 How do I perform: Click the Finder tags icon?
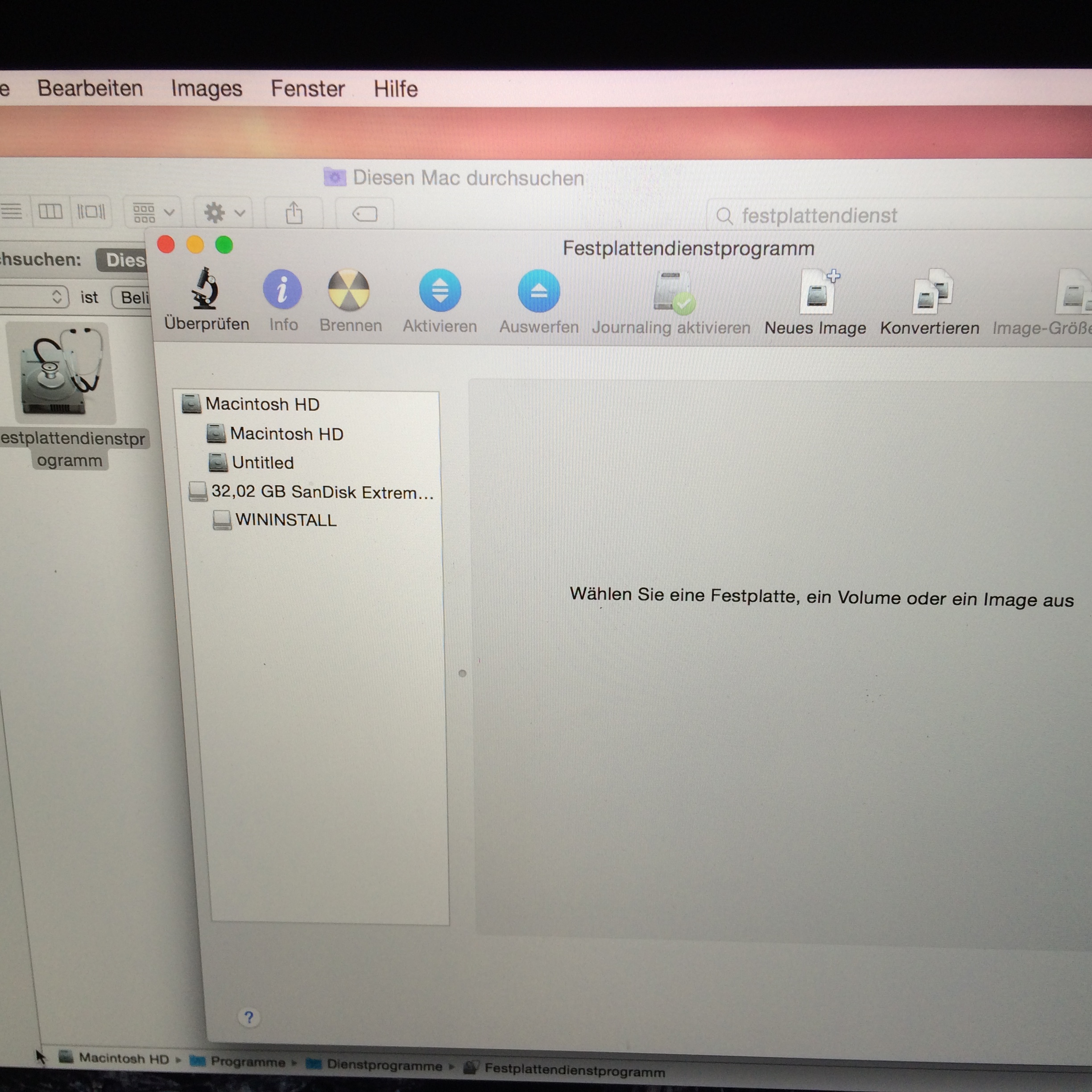coord(364,214)
